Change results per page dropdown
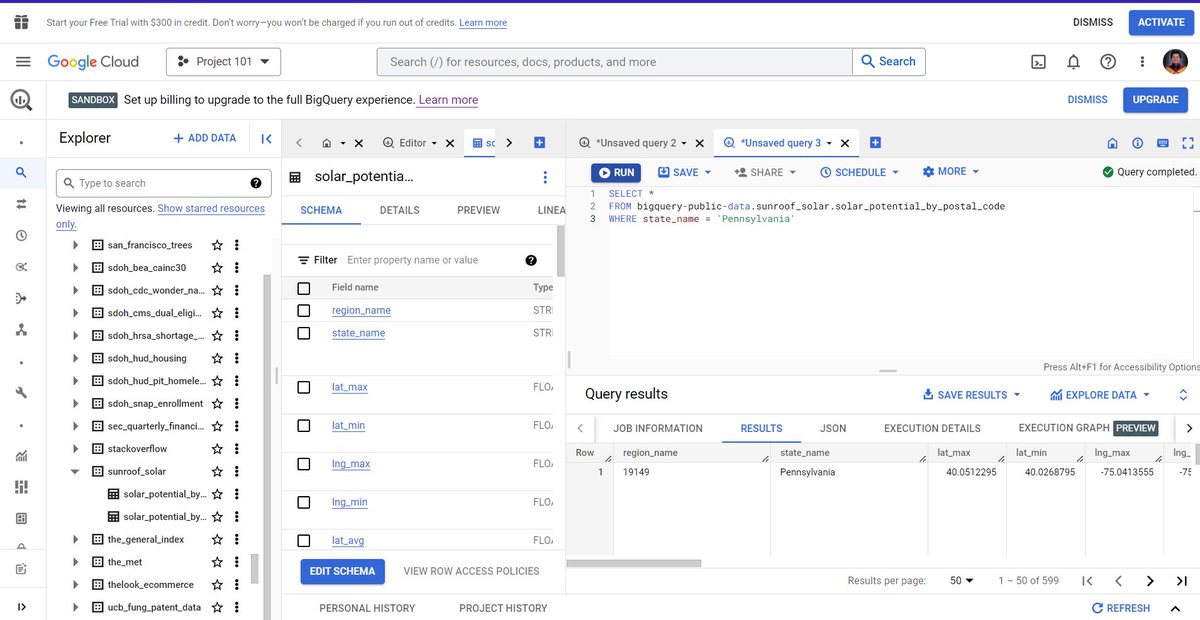The height and width of the screenshot is (620, 1200). click(x=962, y=581)
